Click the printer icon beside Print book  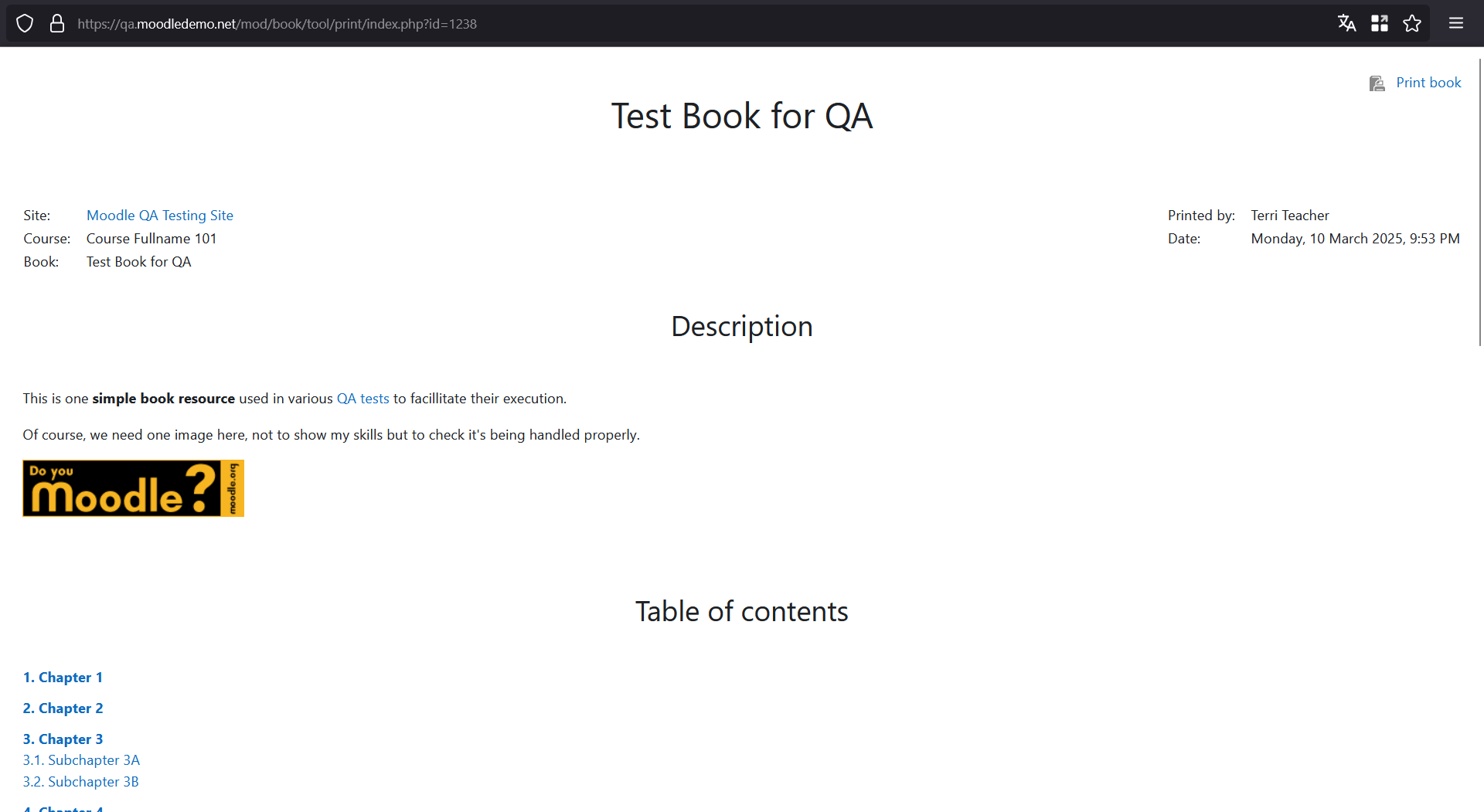pyautogui.click(x=1377, y=83)
